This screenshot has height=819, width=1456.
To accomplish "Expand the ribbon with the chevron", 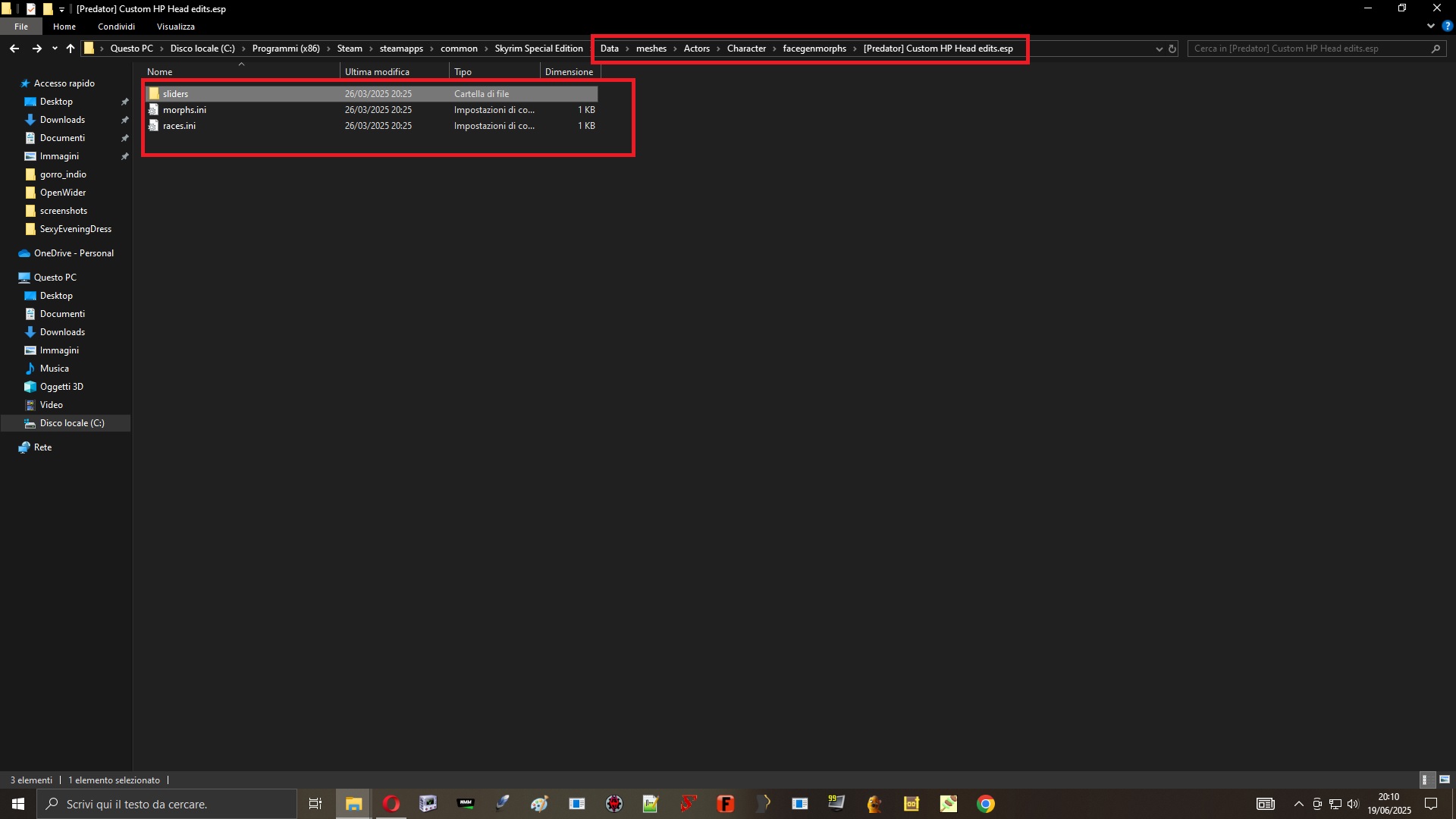I will (x=1430, y=26).
